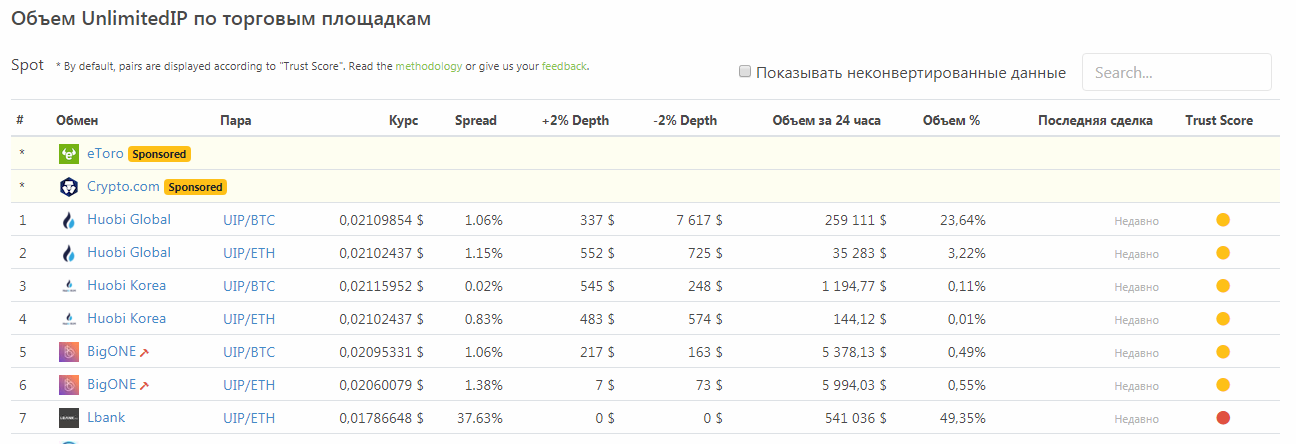Enable Показывать неконвертированные данные checkbox

click(745, 71)
